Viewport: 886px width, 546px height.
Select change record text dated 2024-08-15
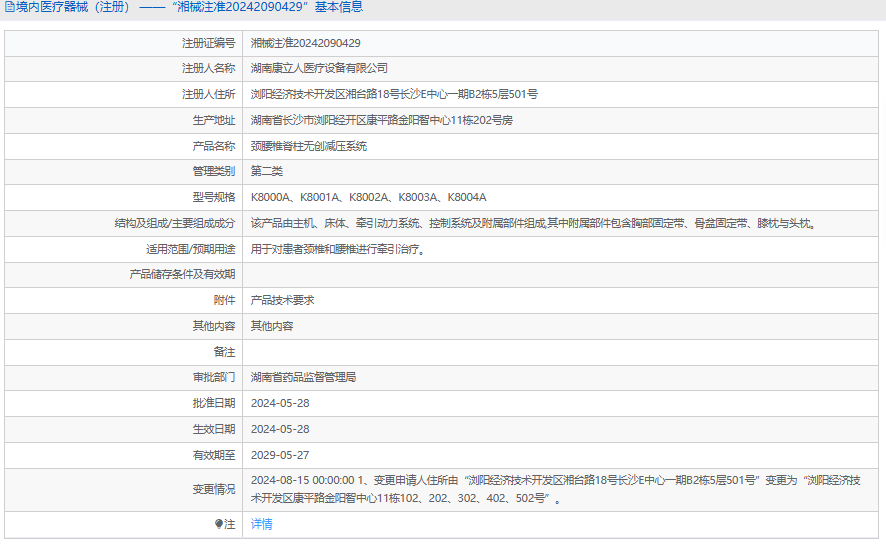[556, 489]
